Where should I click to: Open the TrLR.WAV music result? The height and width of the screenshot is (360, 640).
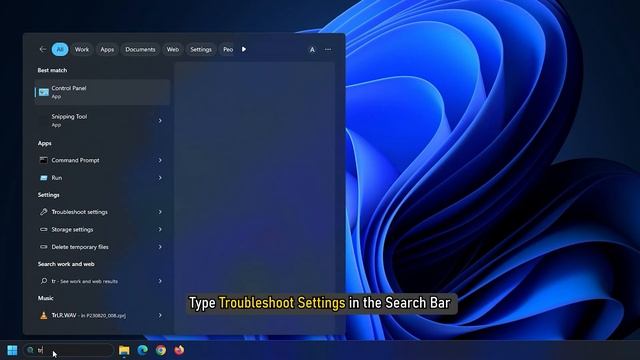[102, 316]
